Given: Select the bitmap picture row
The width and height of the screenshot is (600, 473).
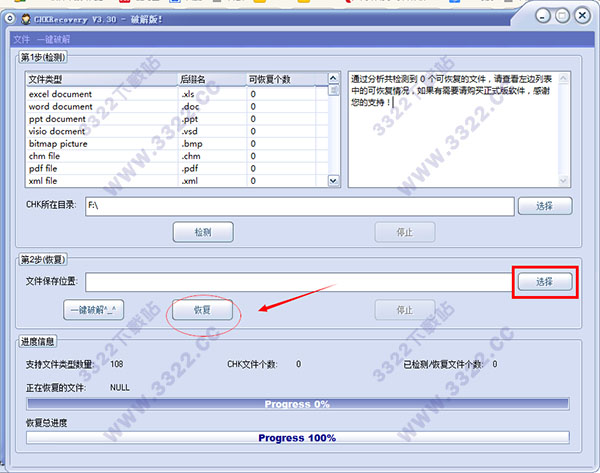Looking at the screenshot, I should point(177,144).
